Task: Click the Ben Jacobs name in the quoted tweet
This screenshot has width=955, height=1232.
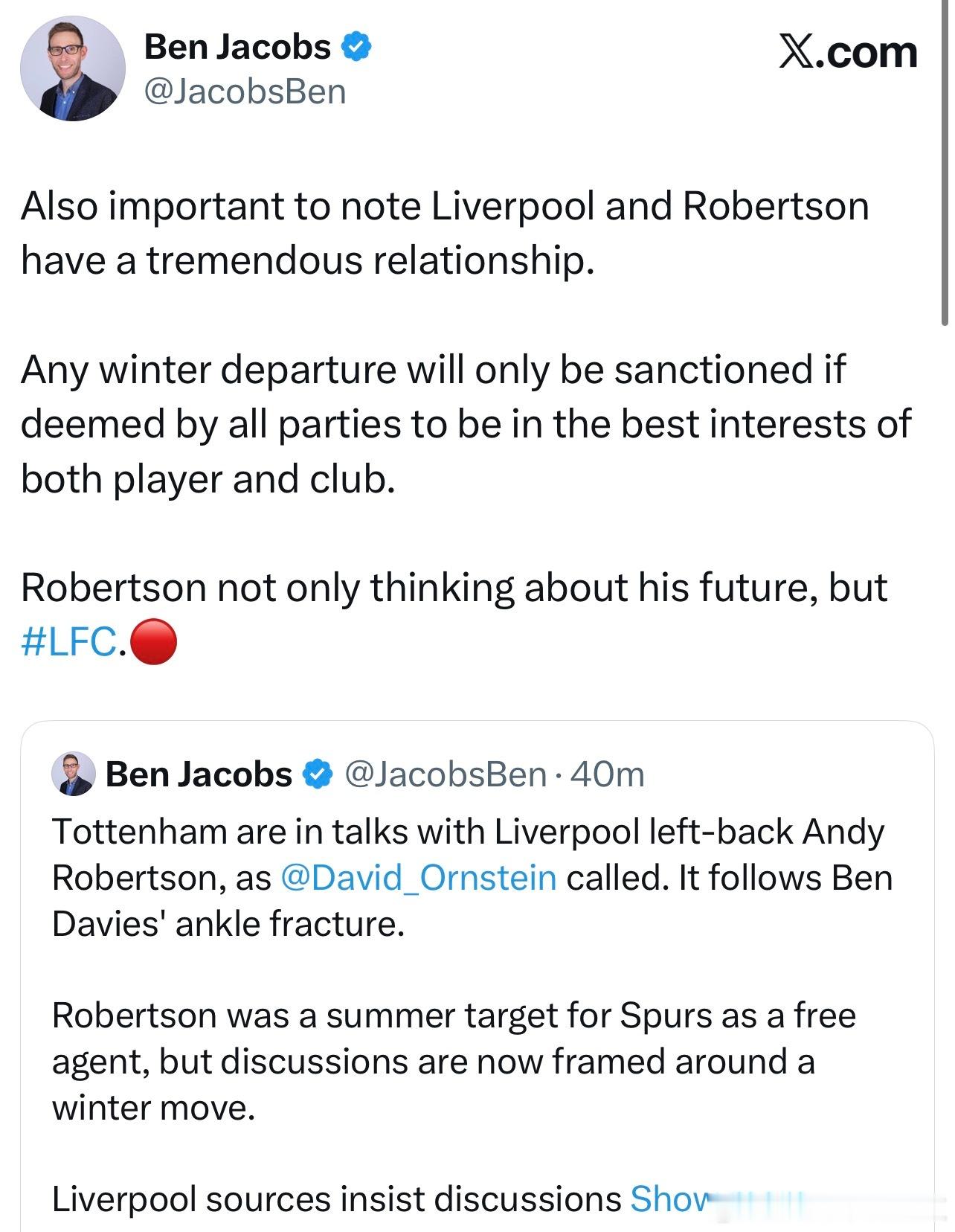Action: [199, 774]
